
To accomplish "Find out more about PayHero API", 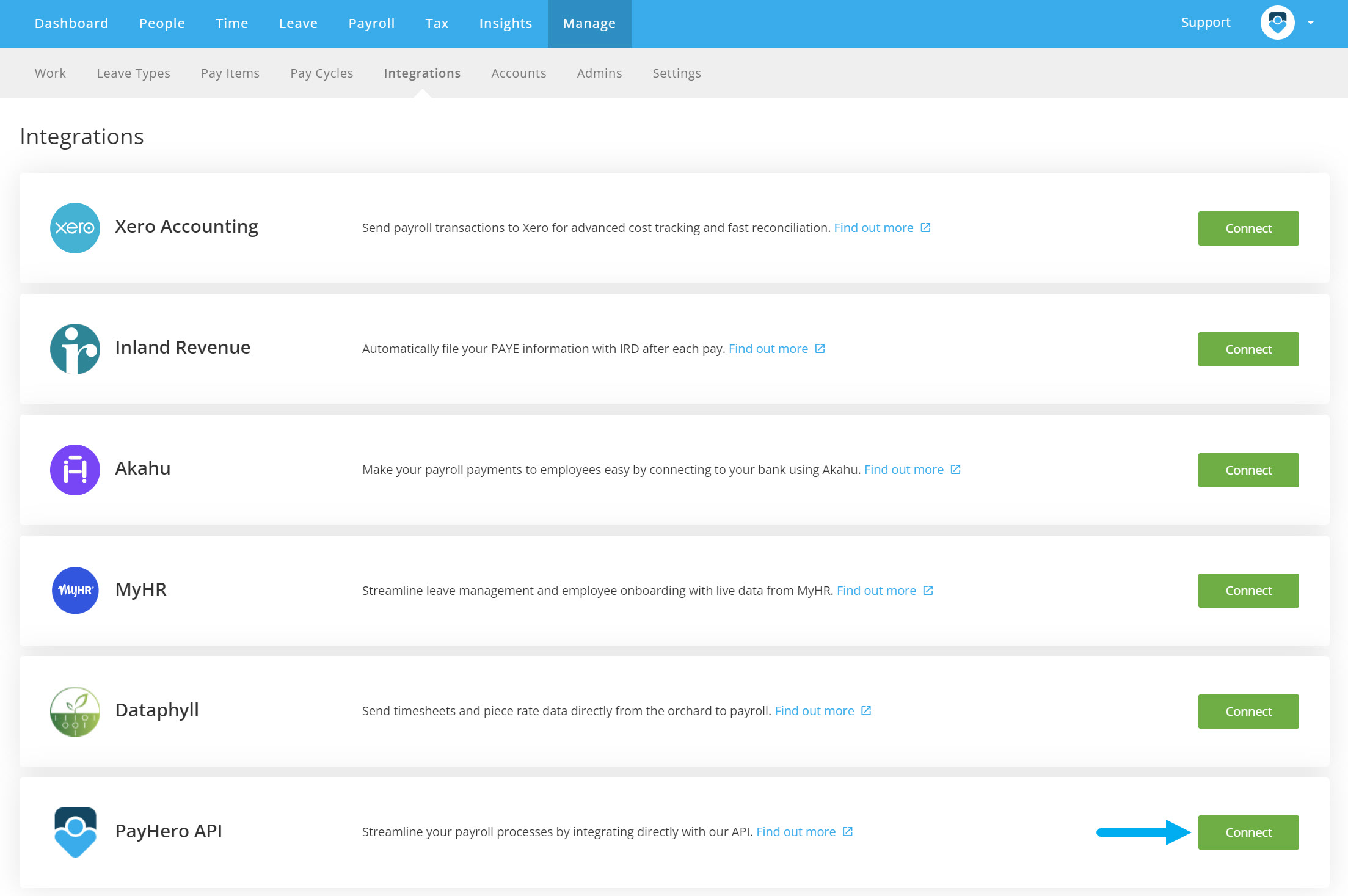I will [x=796, y=832].
